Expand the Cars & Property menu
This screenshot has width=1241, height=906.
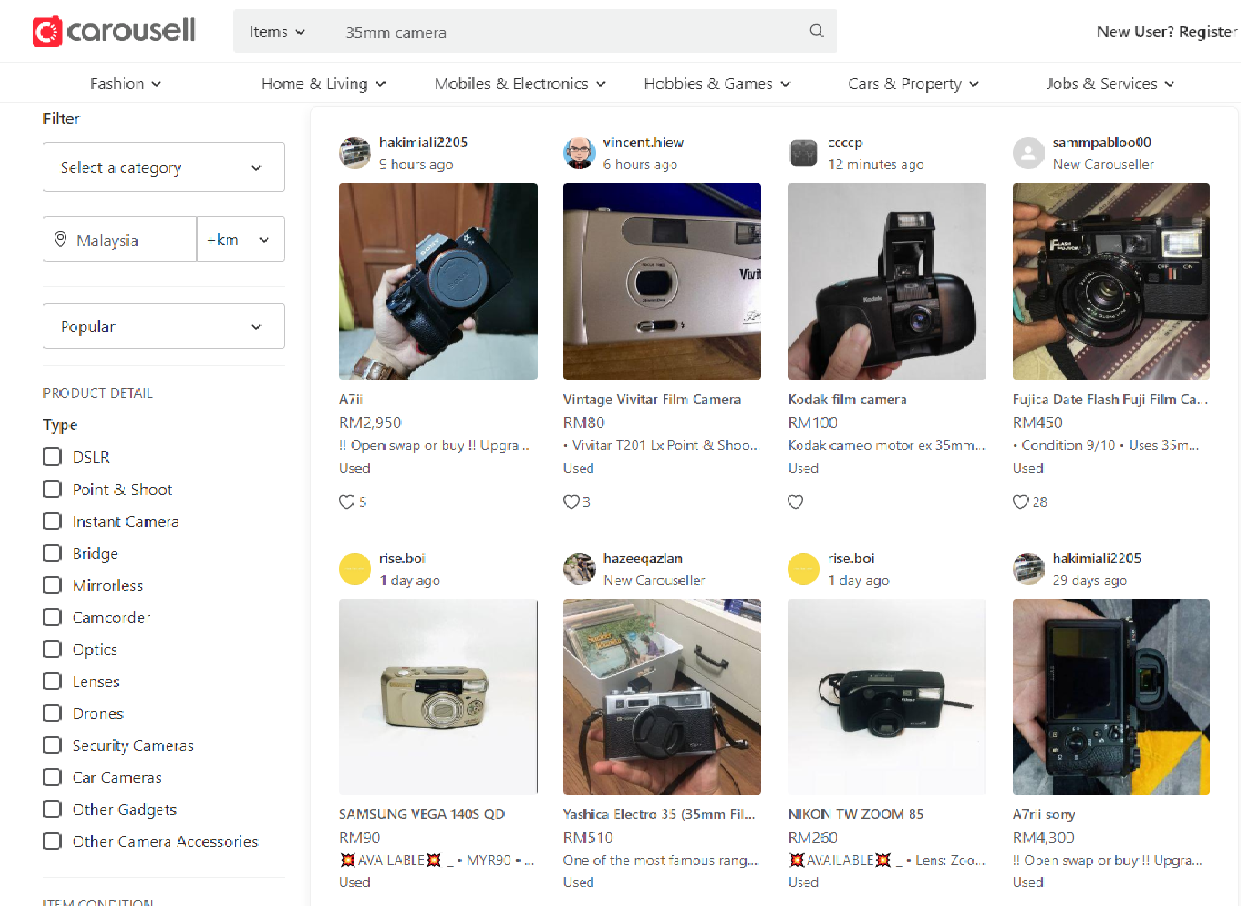pyautogui.click(x=914, y=84)
